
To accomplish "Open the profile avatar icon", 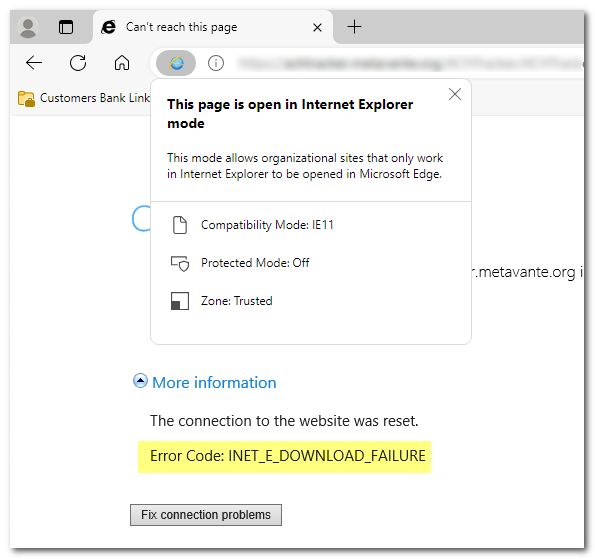I will pos(28,27).
